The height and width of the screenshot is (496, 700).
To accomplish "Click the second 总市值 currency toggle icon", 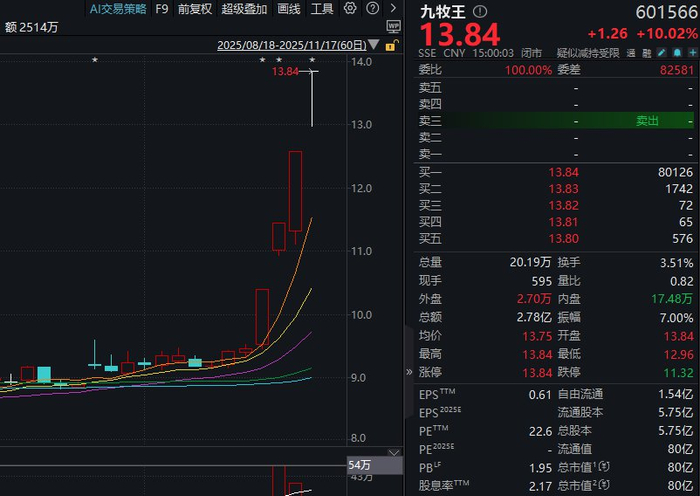I will [x=604, y=485].
